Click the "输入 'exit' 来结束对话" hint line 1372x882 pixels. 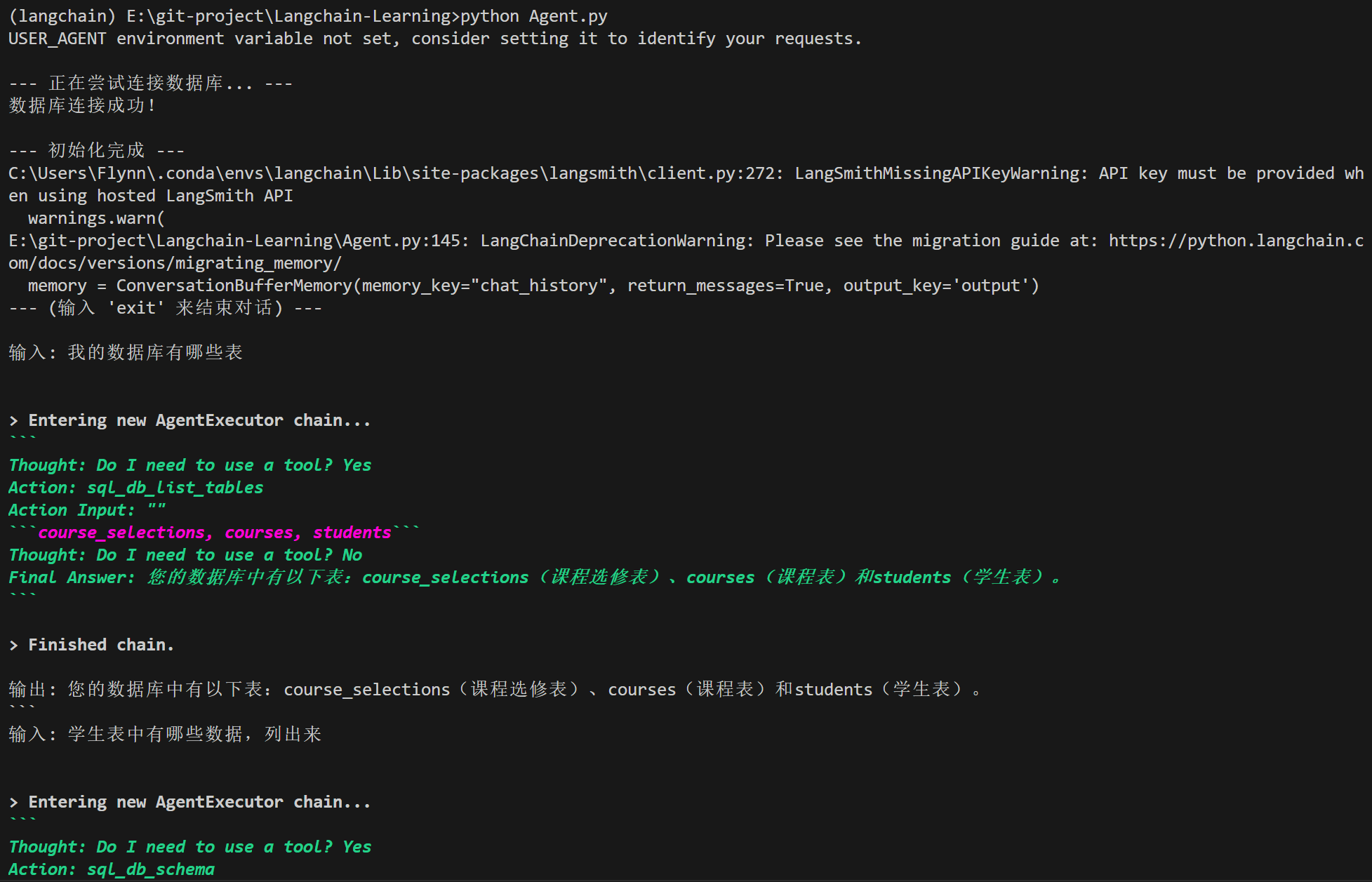click(x=165, y=308)
